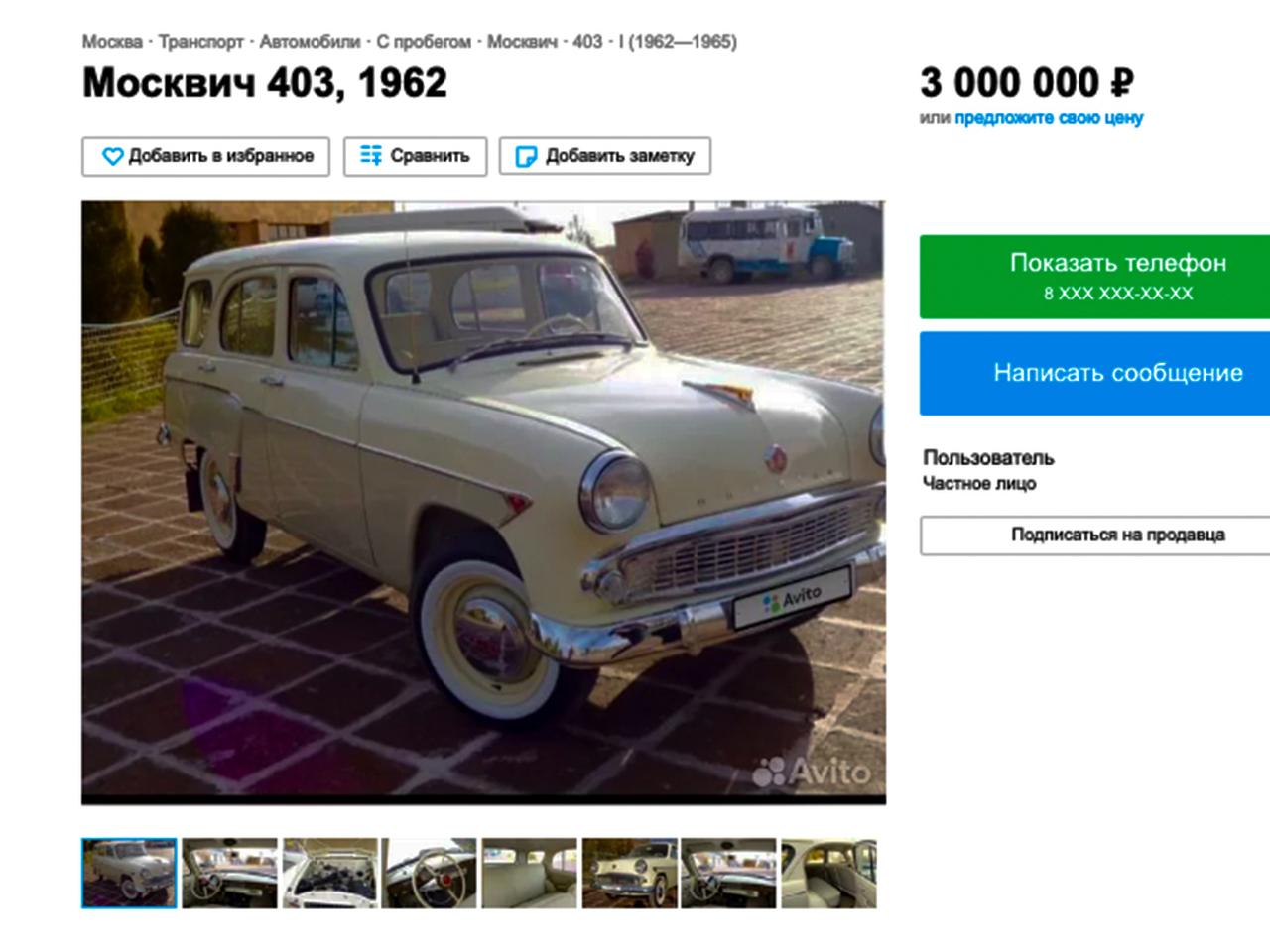Viewport: 1270px width, 952px height.
Task: Click the предложите свою цену link
Action: pyautogui.click(x=1049, y=117)
